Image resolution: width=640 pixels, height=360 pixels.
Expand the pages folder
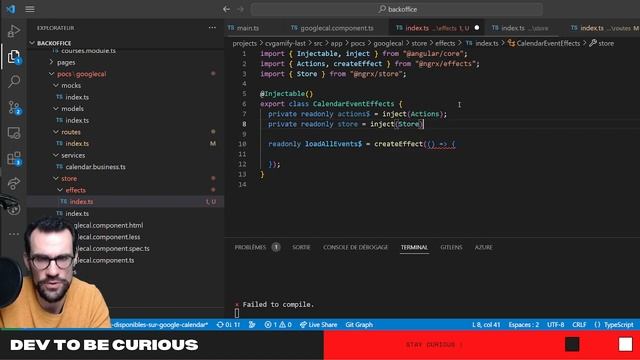pyautogui.click(x=66, y=62)
